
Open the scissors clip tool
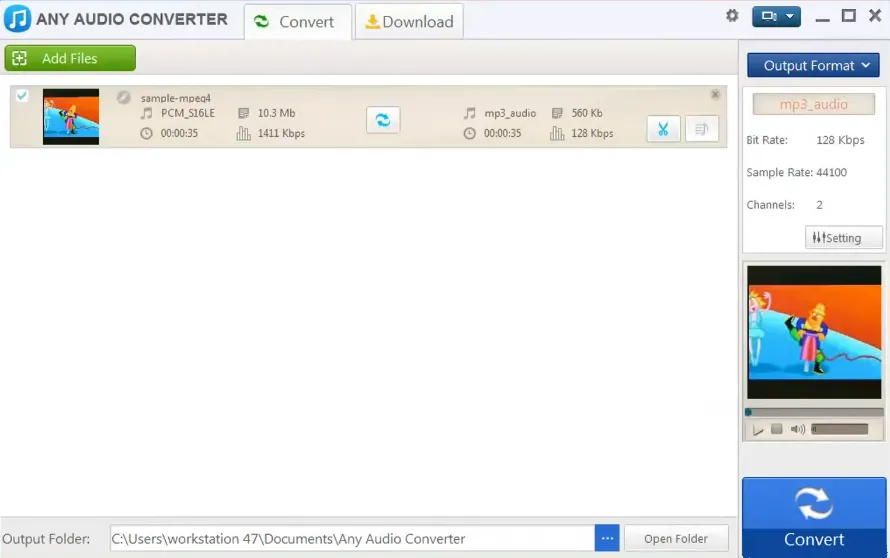click(663, 129)
